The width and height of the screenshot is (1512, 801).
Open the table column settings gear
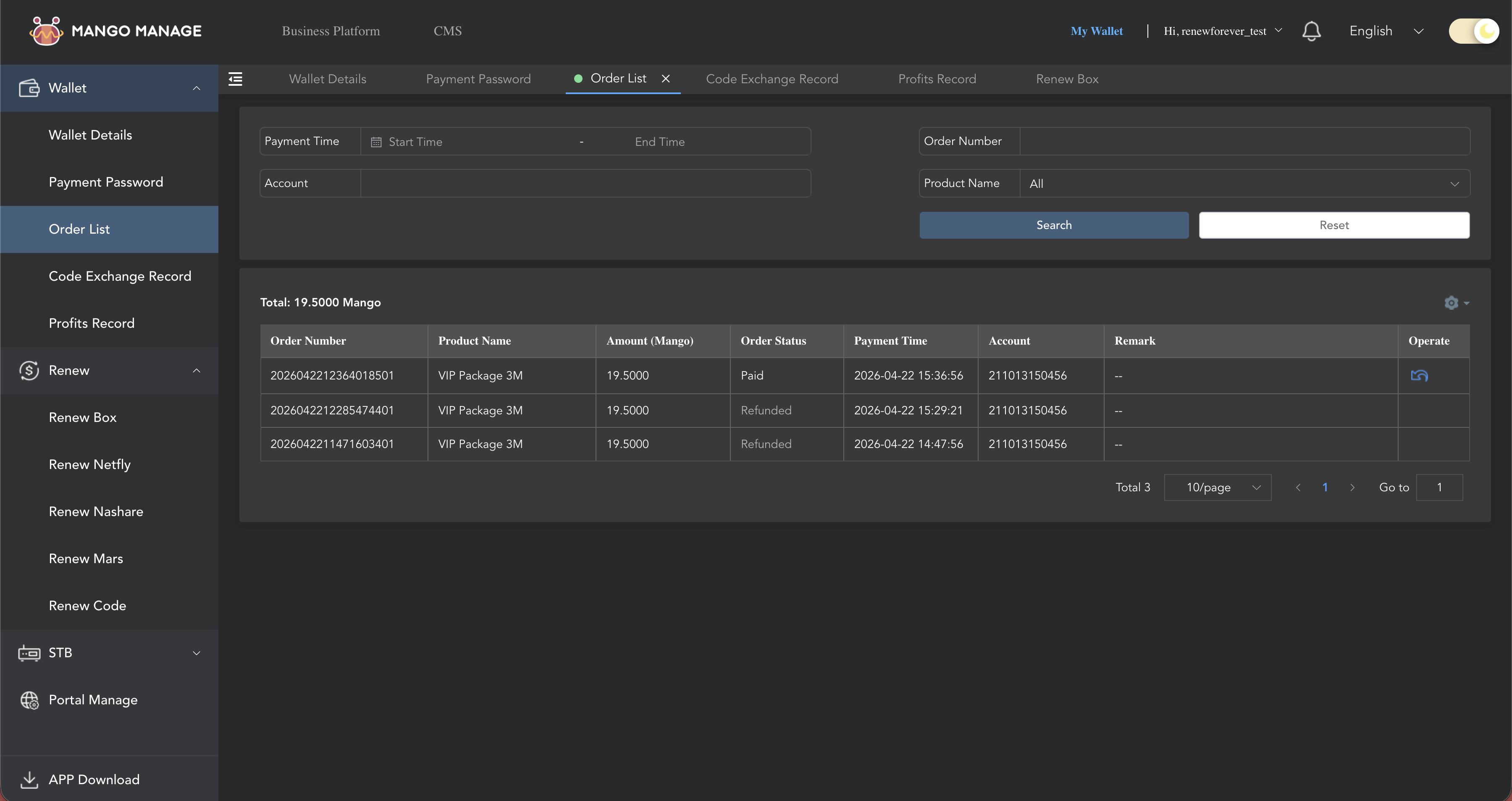pyautogui.click(x=1452, y=303)
